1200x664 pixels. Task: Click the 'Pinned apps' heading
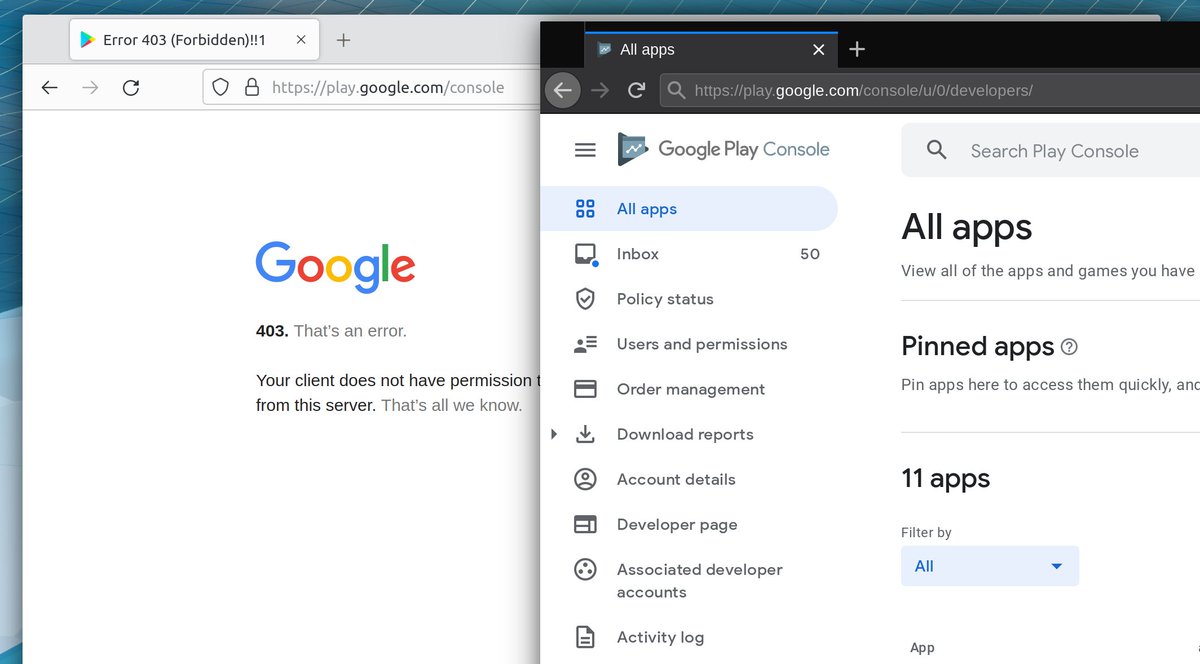[978, 346]
